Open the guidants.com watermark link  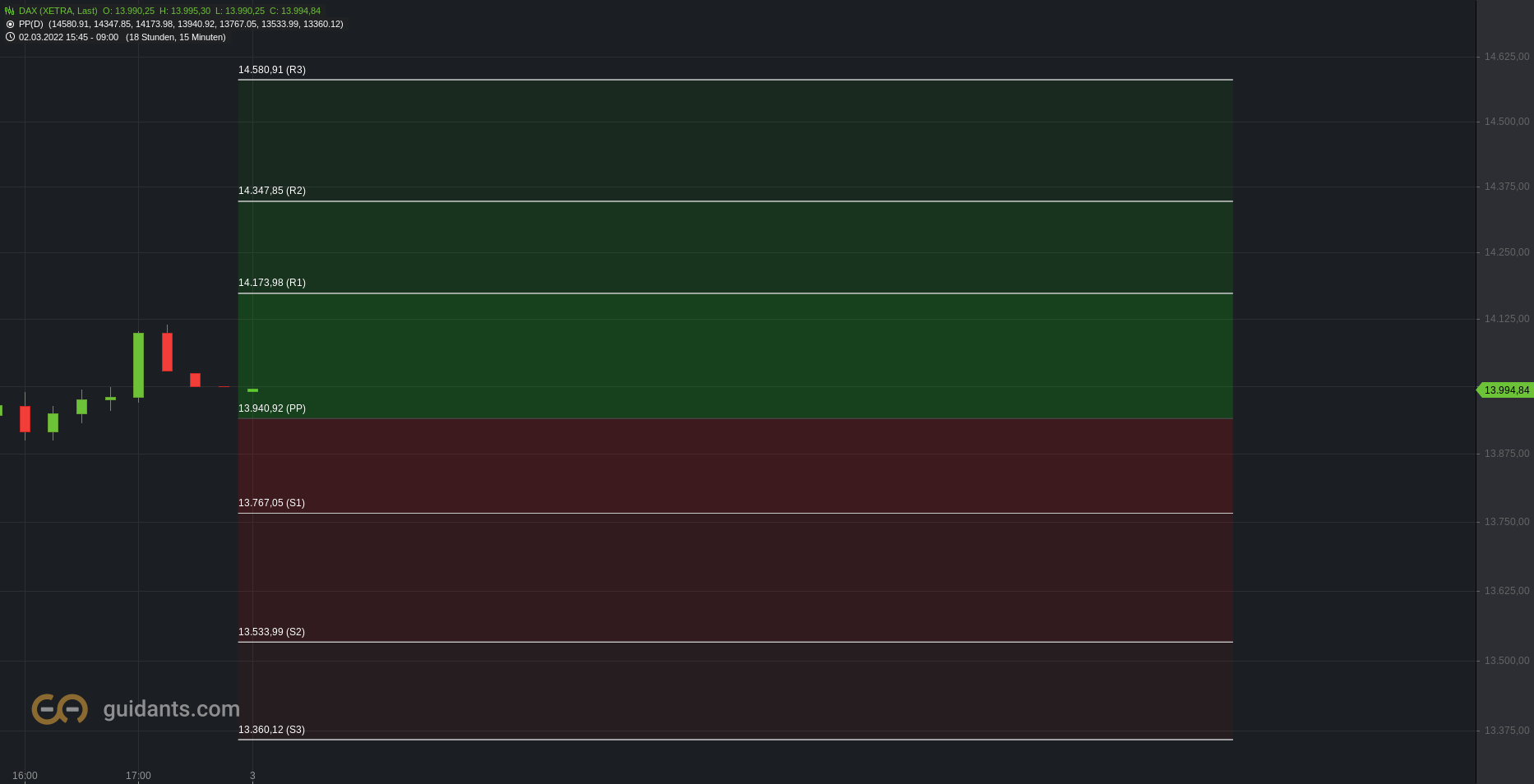(171, 708)
